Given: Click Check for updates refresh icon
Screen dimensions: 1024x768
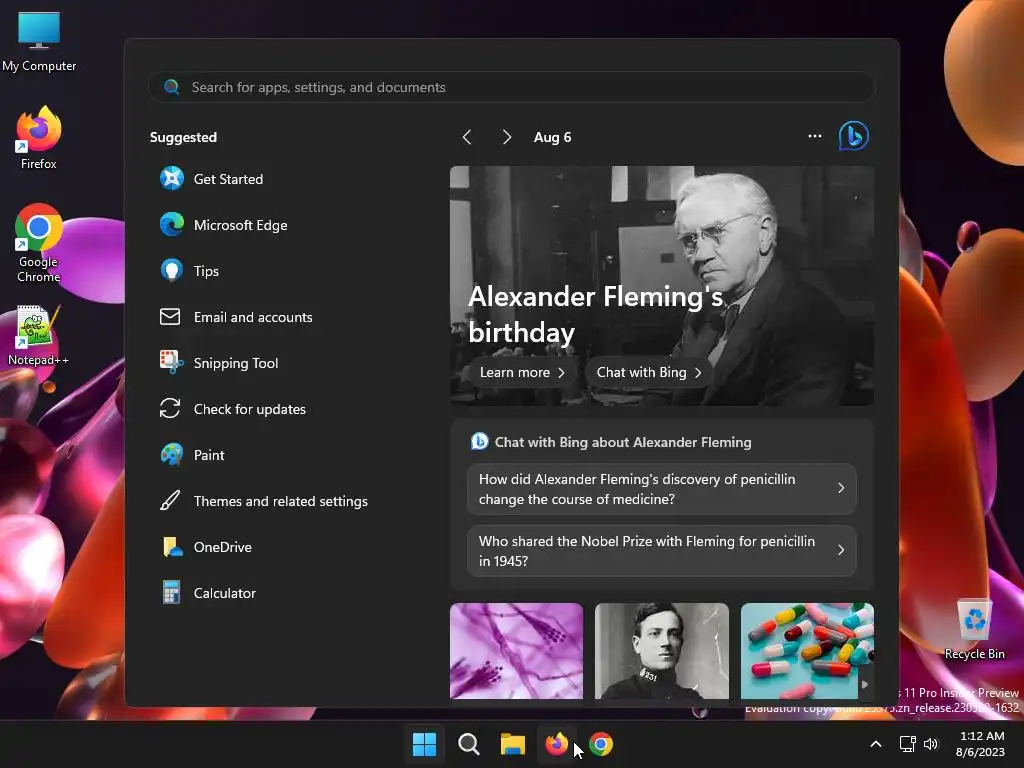Looking at the screenshot, I should coord(170,409).
